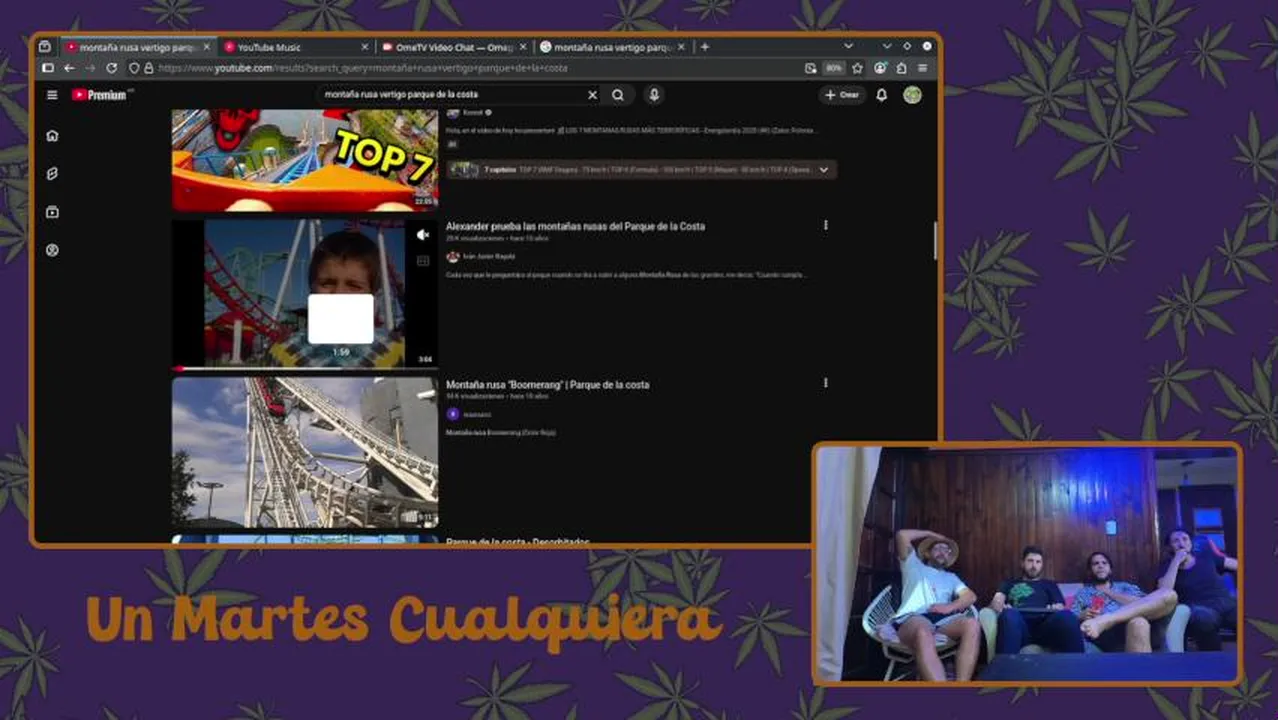Open the 80% zoom level indicator
1278x720 pixels.
(x=834, y=68)
